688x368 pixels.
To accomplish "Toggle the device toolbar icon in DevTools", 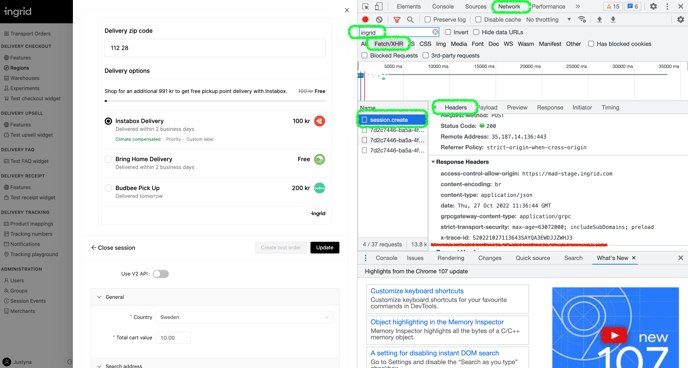I will [378, 7].
